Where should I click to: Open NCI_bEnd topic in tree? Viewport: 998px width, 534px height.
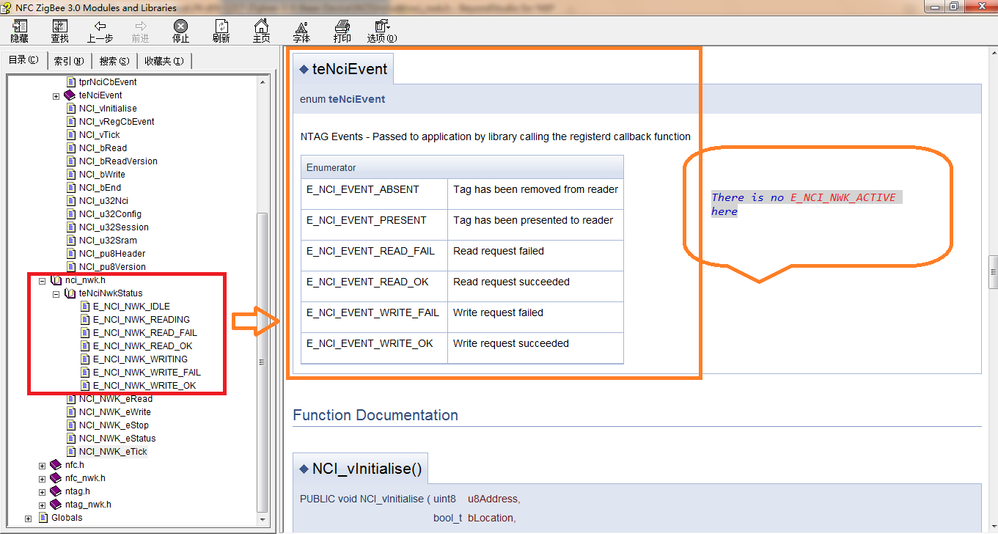(x=100, y=188)
